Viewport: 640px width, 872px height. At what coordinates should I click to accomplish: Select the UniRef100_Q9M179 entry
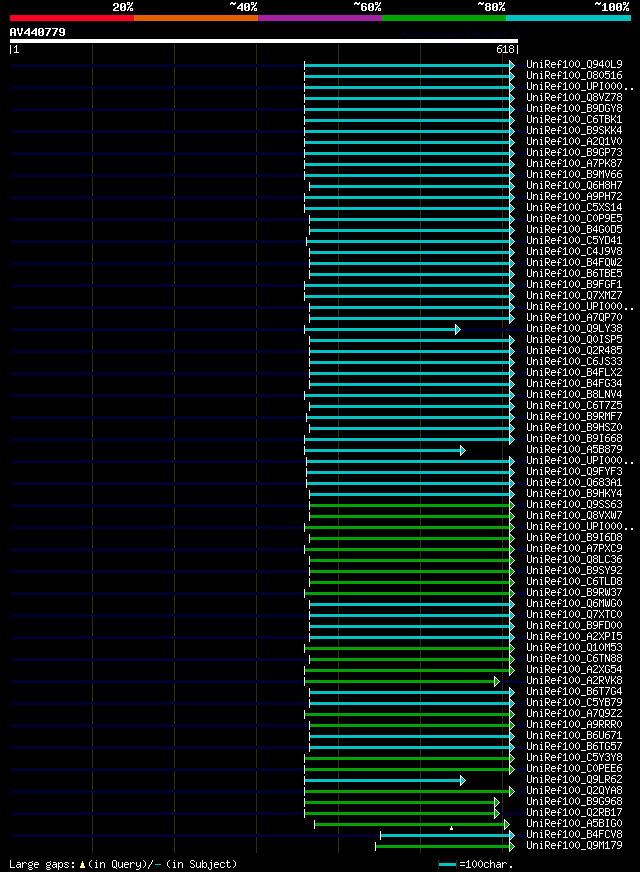point(574,846)
